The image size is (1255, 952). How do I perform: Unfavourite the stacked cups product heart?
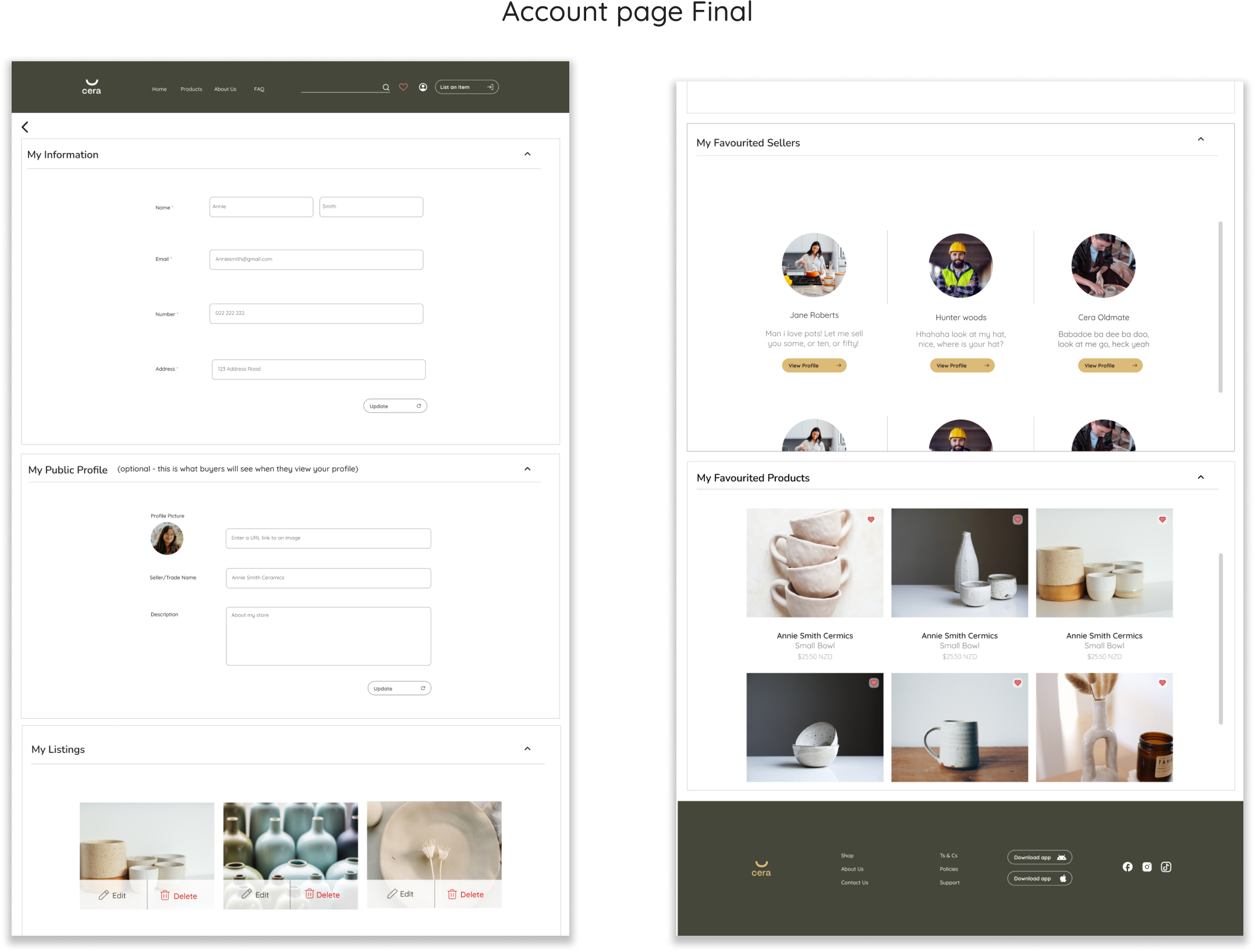(x=871, y=520)
